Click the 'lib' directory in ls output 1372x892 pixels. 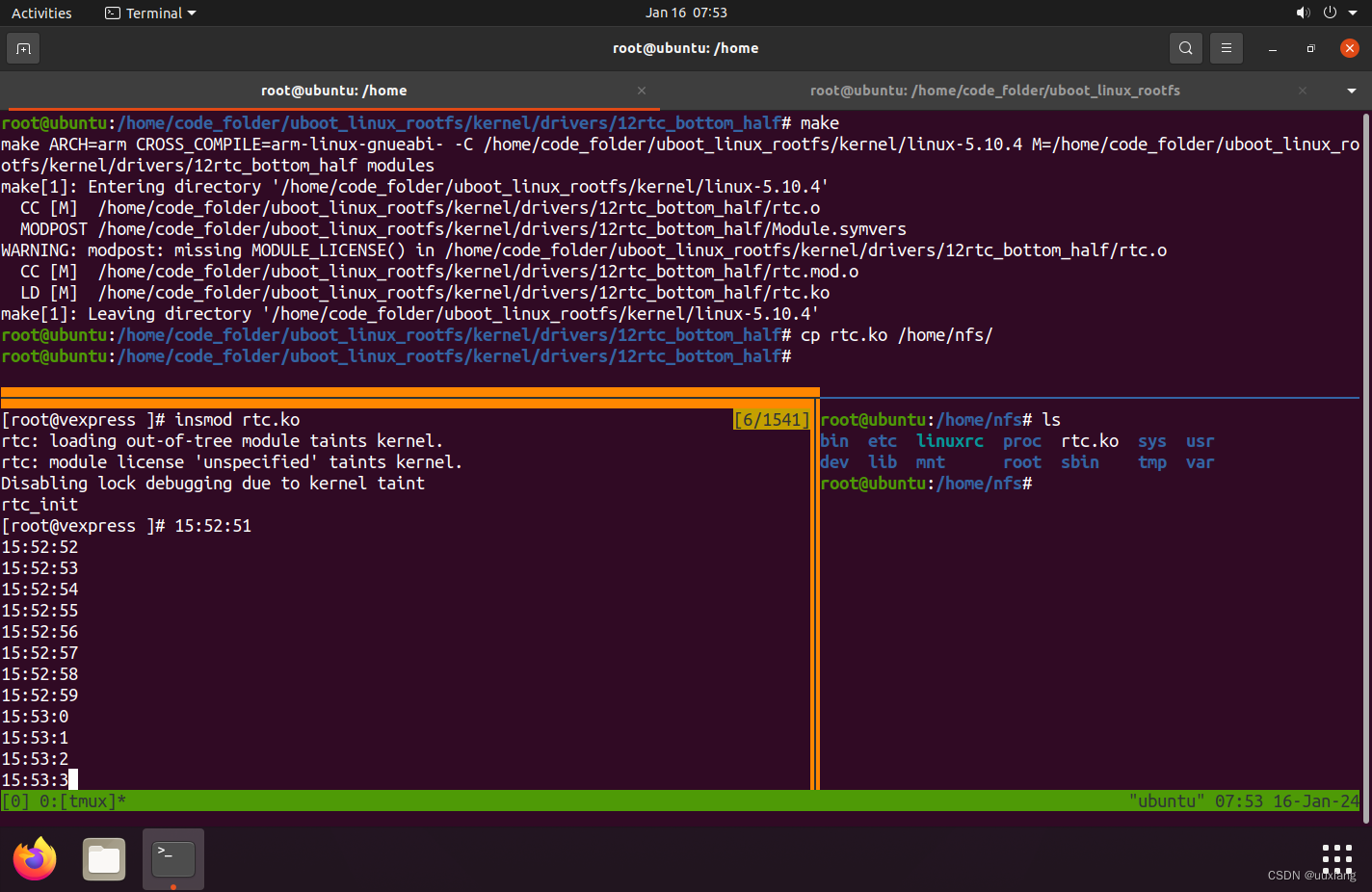[883, 462]
